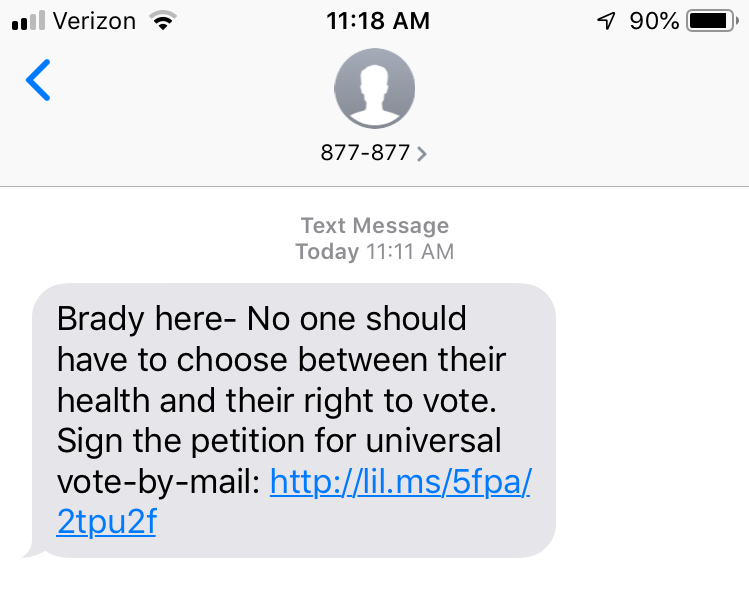Image resolution: width=749 pixels, height=596 pixels.
Task: Tap the 90% battery percentage
Action: [x=654, y=21]
